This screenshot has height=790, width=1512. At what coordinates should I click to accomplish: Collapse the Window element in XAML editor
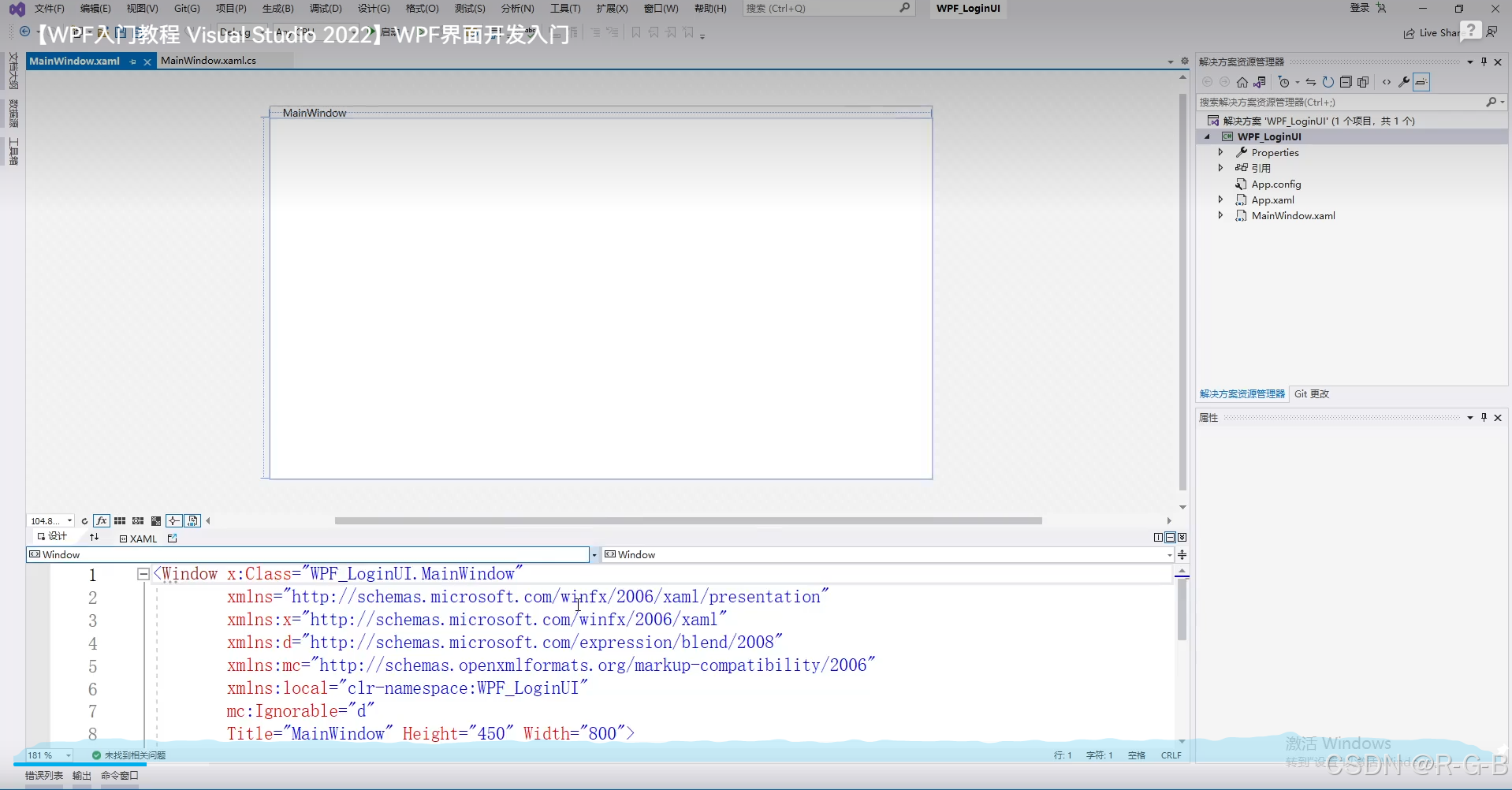click(x=143, y=574)
